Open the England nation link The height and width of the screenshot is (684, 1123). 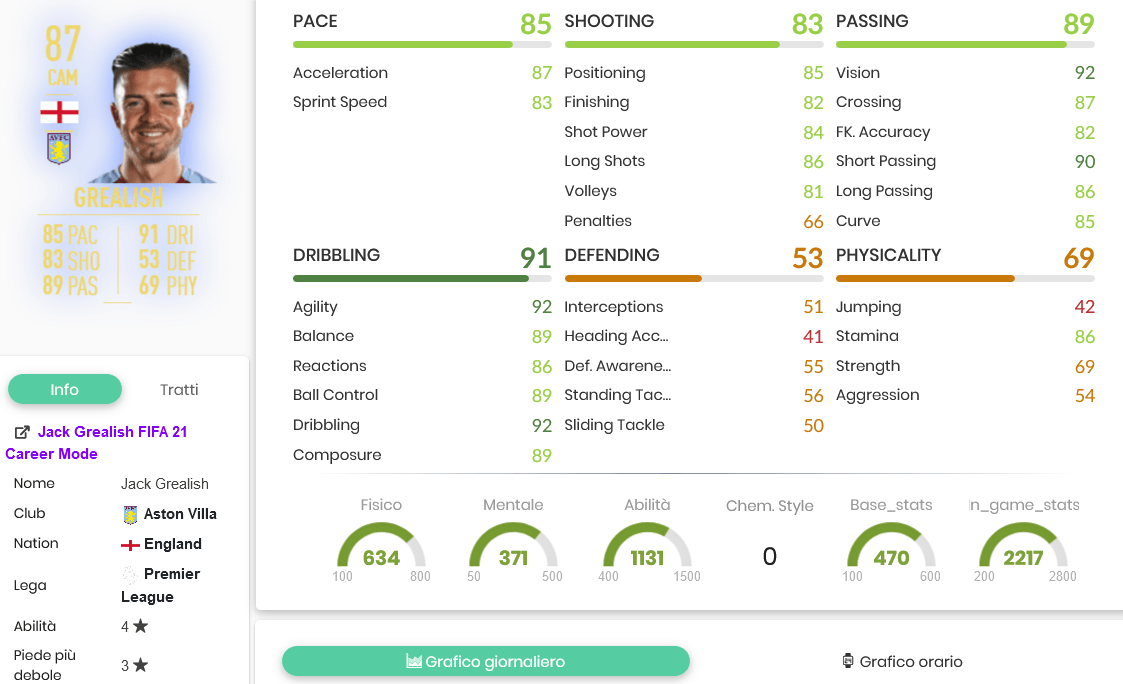point(173,544)
